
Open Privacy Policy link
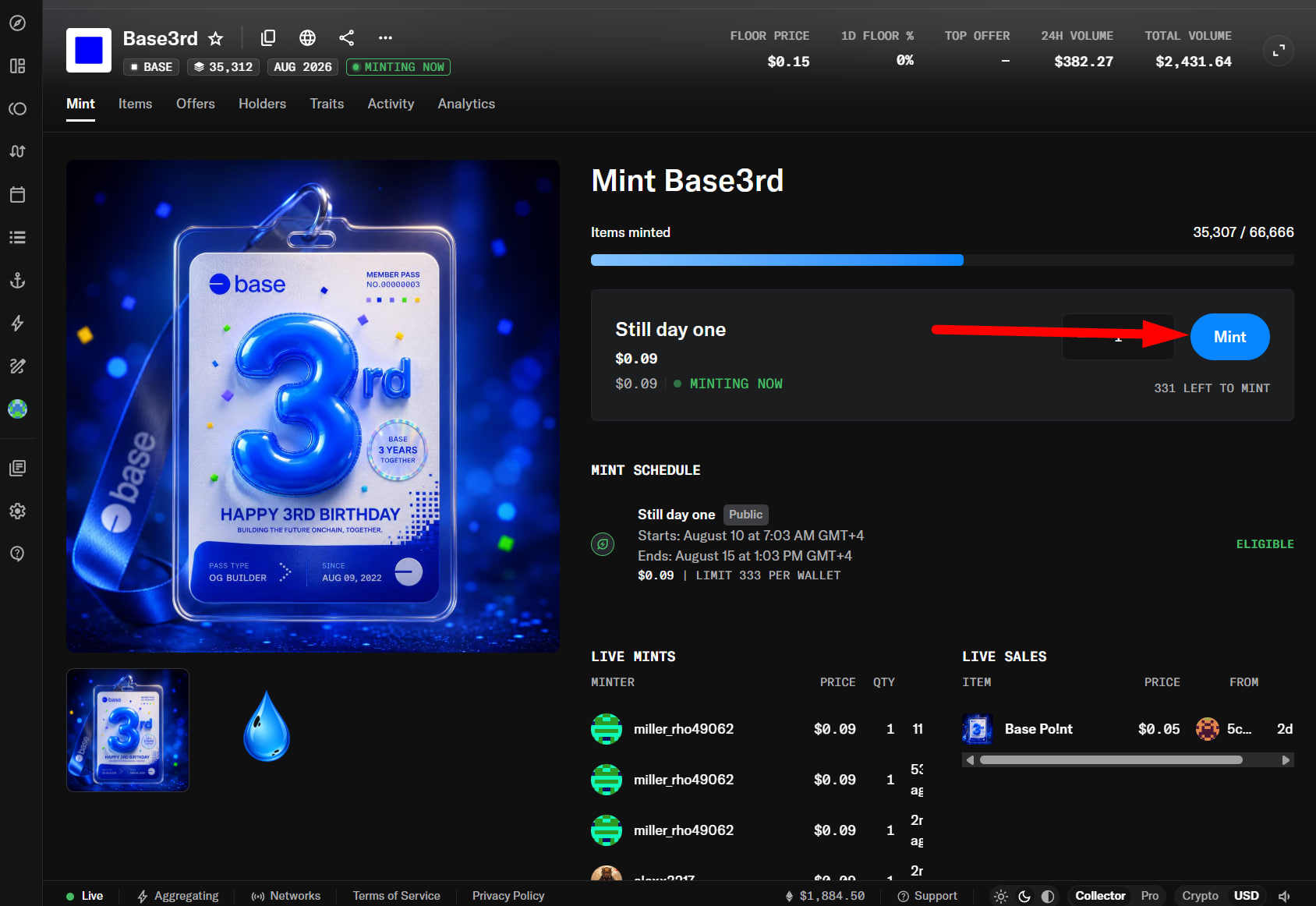[508, 896]
